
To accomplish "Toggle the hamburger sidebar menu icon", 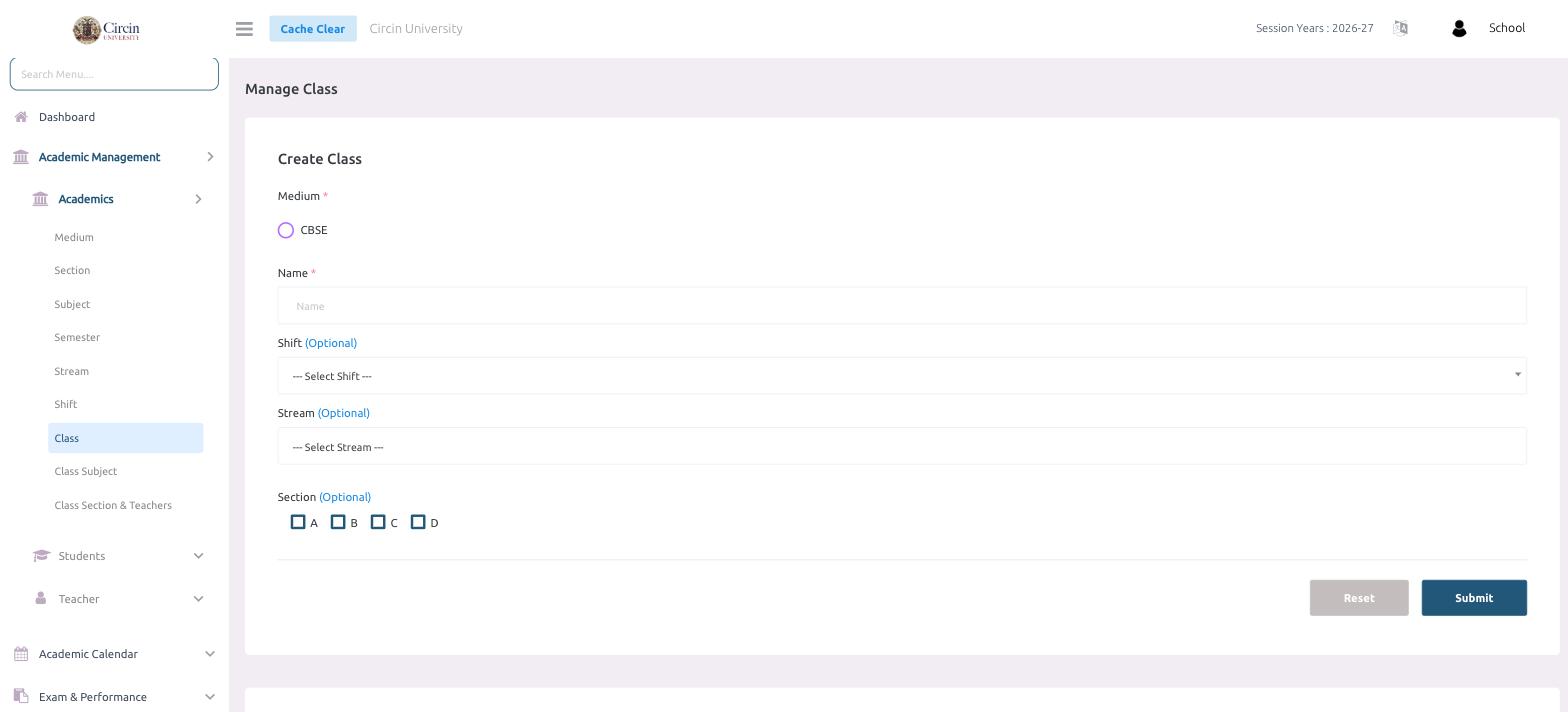I will [244, 29].
